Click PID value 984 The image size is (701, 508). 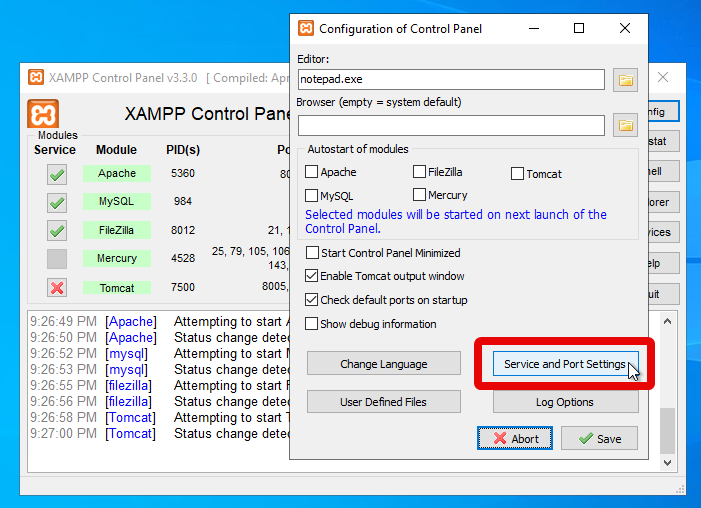pyautogui.click(x=183, y=201)
